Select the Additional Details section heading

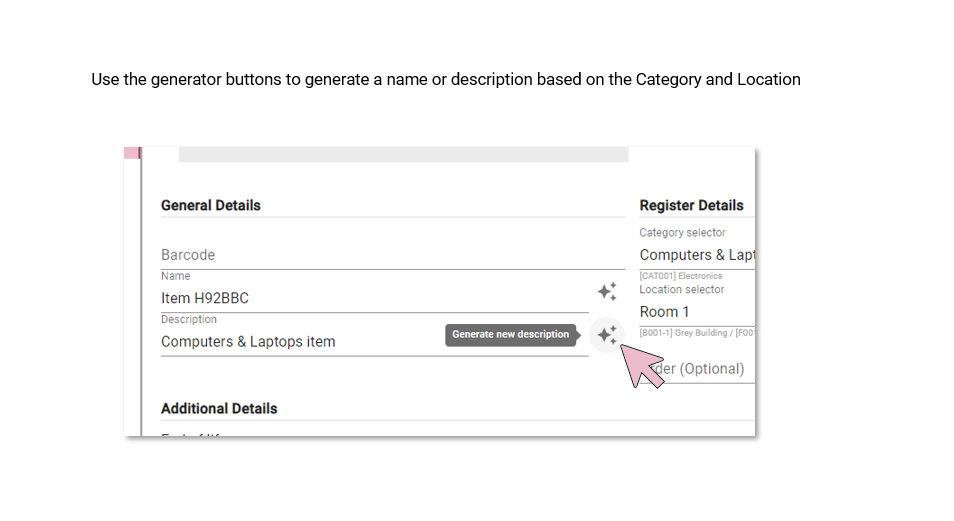(219, 408)
